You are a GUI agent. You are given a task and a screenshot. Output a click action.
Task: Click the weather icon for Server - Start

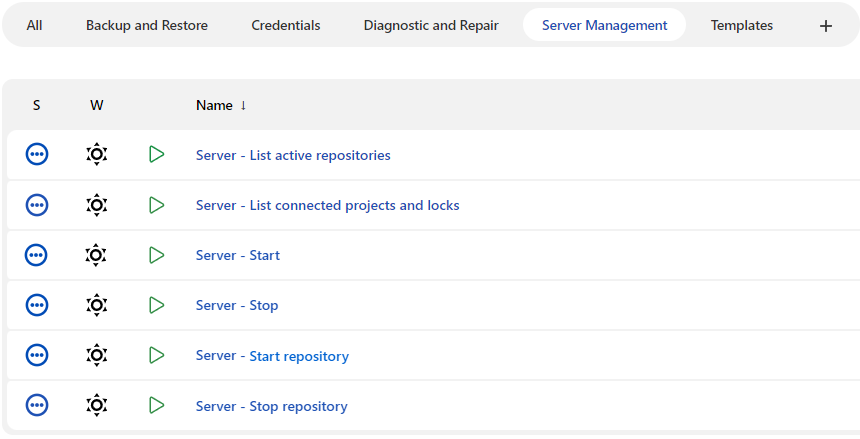(x=96, y=255)
